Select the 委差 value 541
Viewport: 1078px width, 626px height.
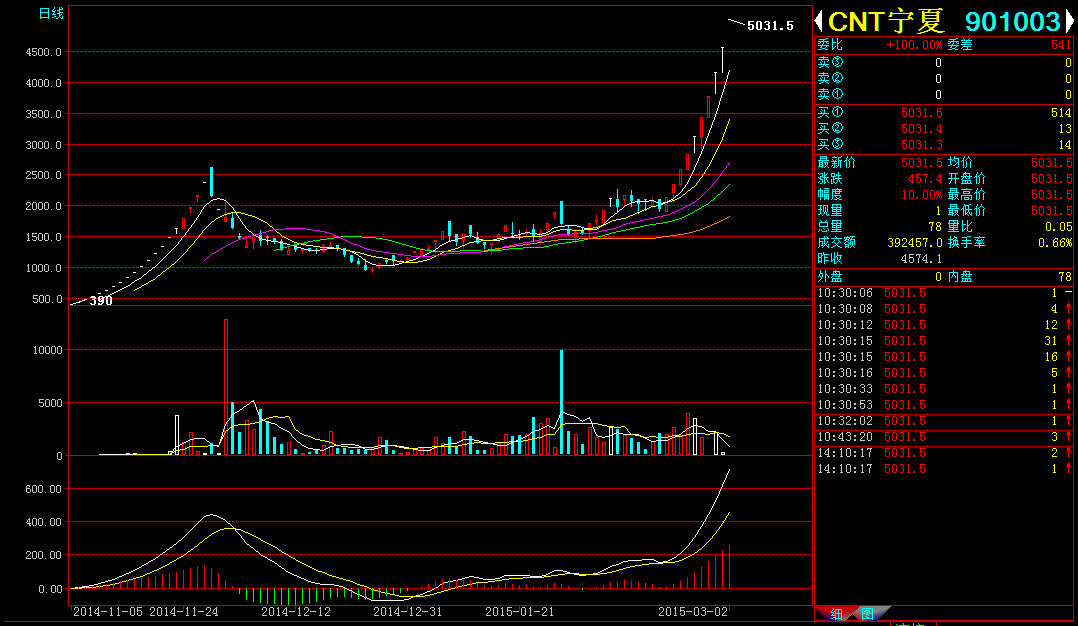1061,45
